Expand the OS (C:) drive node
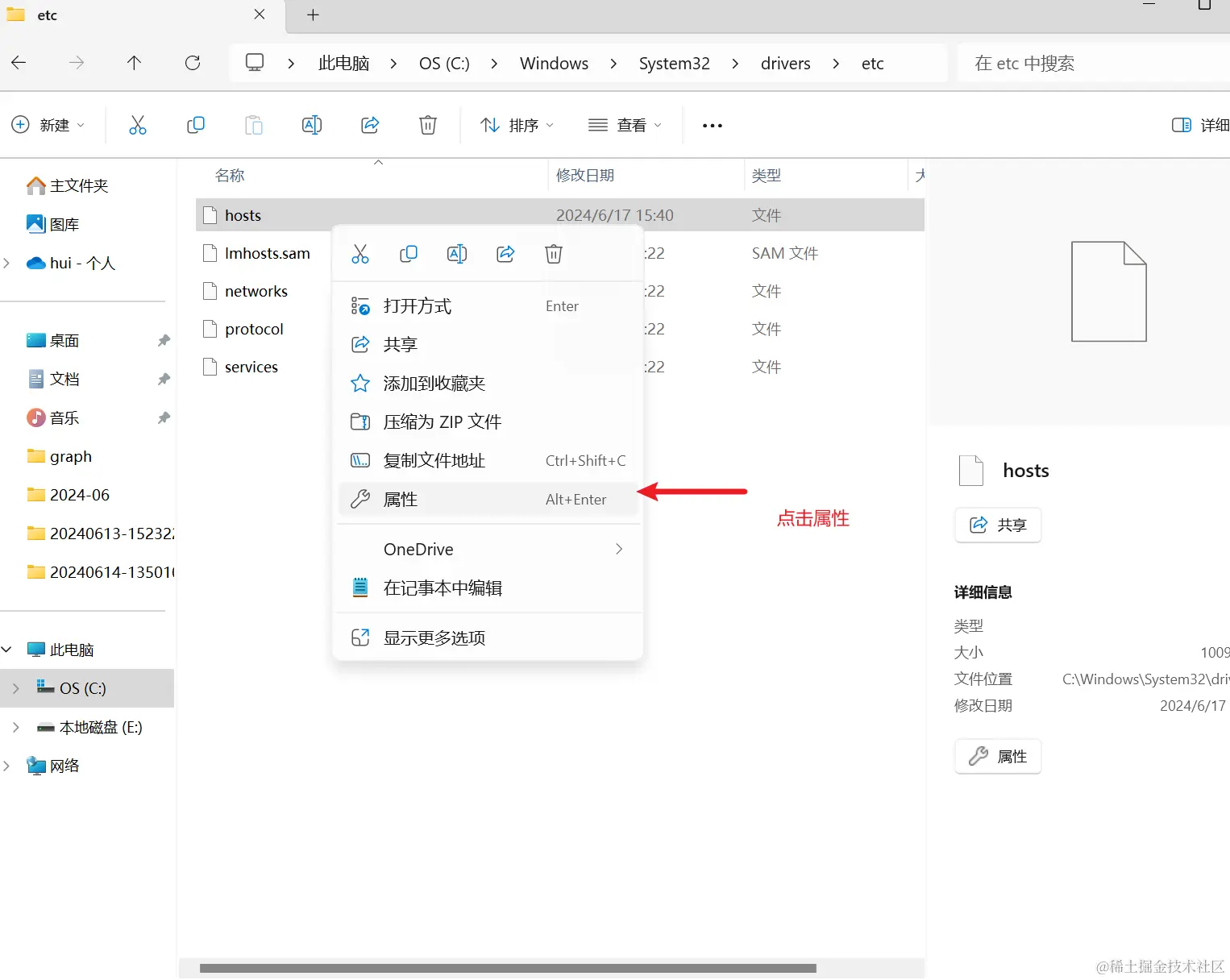 [16, 688]
